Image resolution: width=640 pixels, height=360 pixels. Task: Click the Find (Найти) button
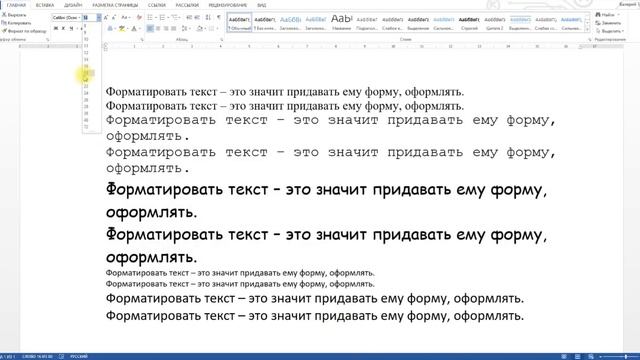pos(605,15)
